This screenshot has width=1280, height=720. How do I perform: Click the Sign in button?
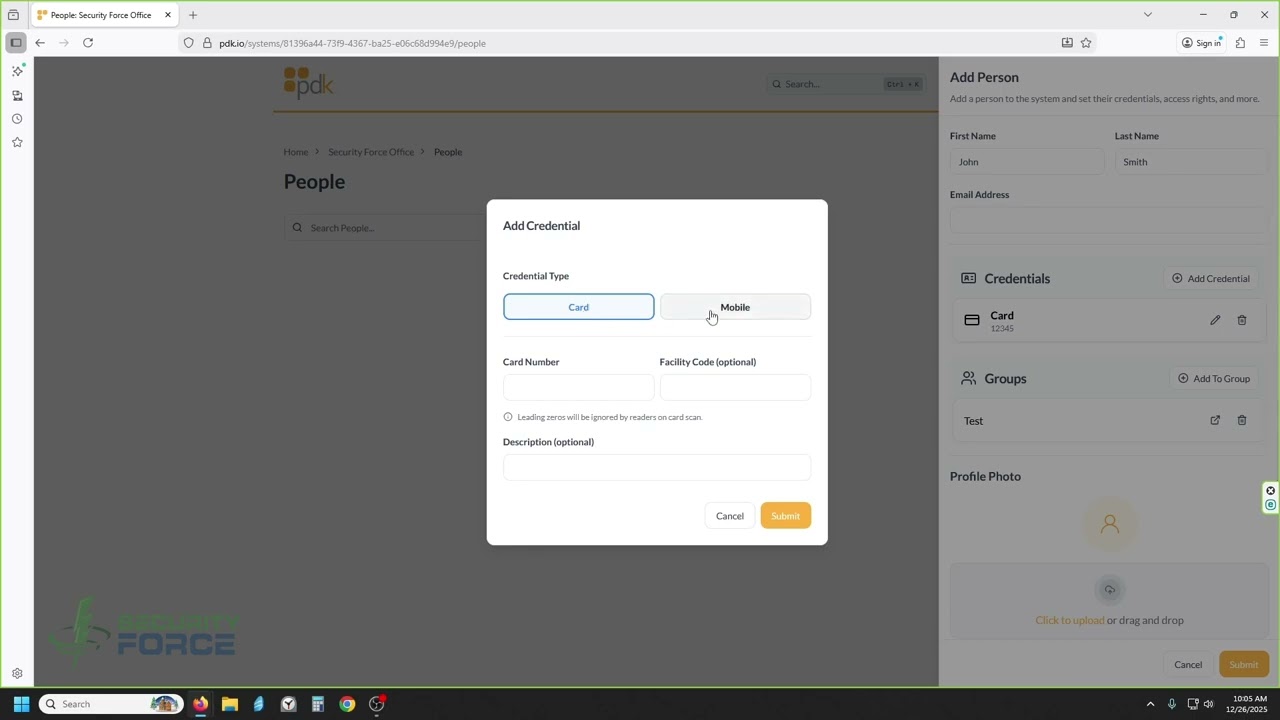(1201, 43)
